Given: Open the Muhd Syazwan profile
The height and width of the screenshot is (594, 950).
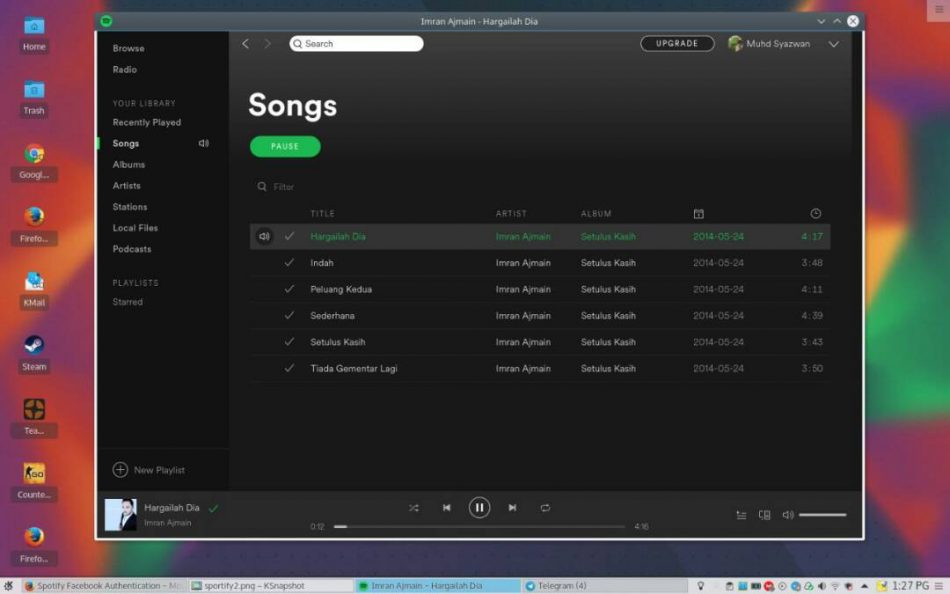Looking at the screenshot, I should tap(769, 44).
